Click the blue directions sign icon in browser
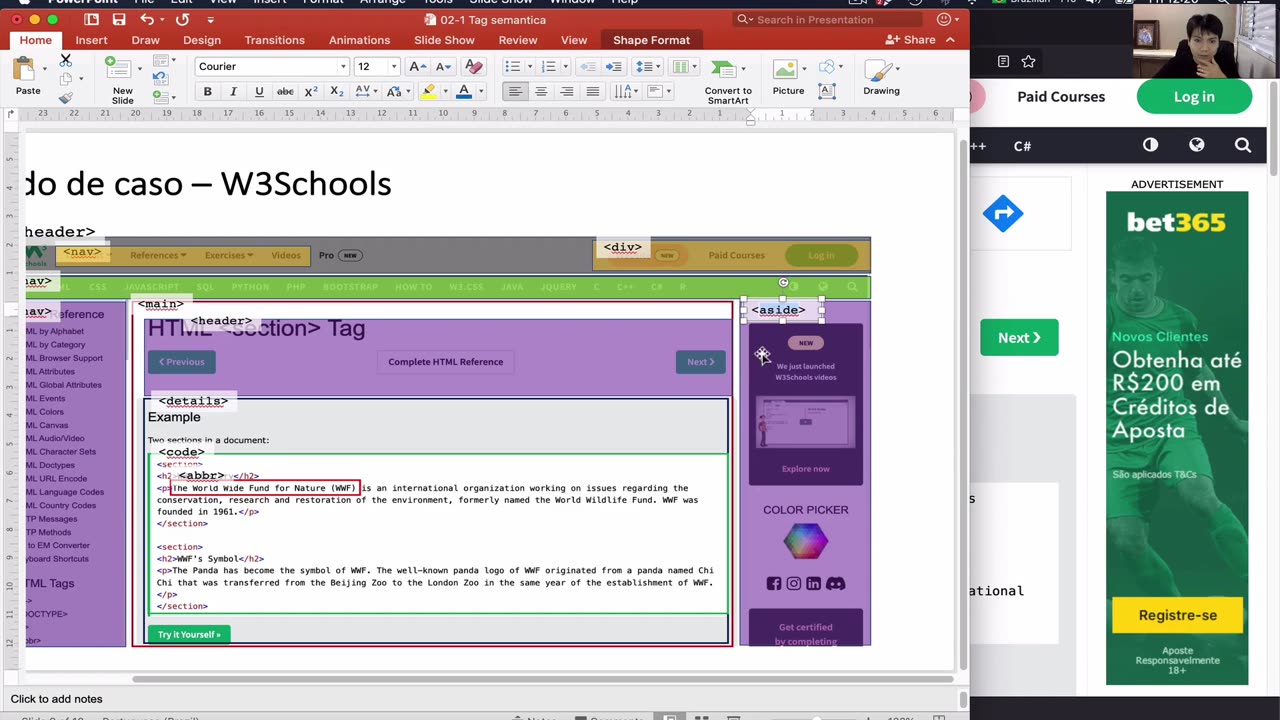This screenshot has width=1280, height=720. (1003, 213)
